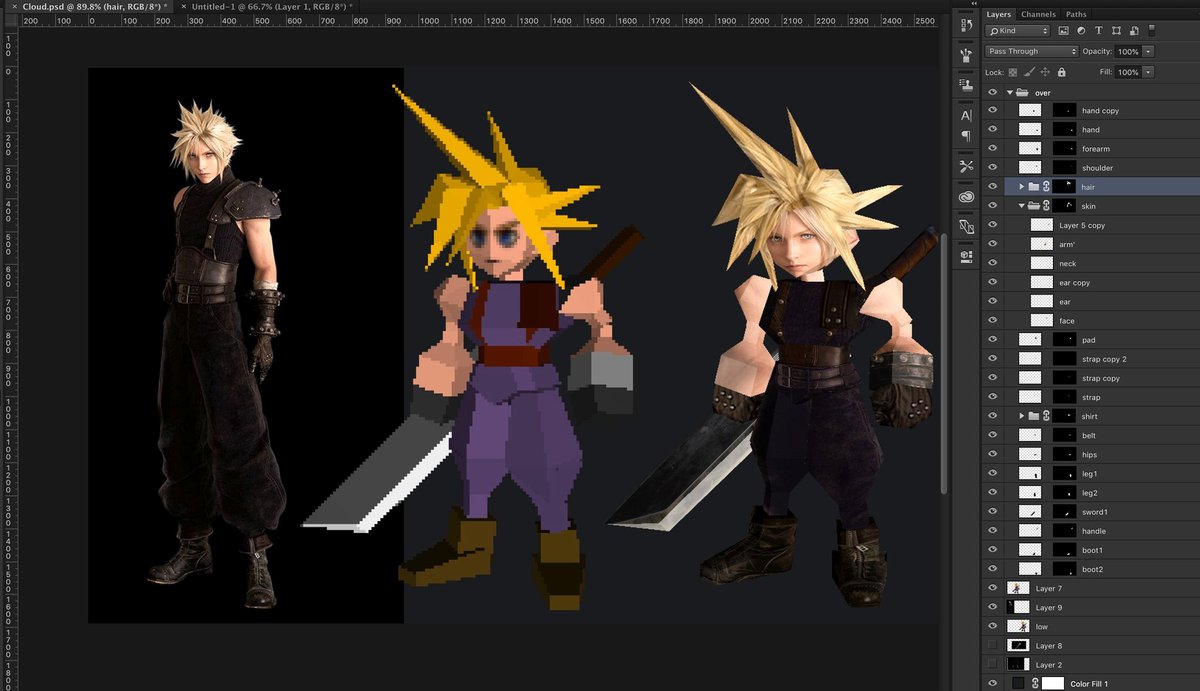Expand the hair layer group
The image size is (1200, 691).
(x=1021, y=187)
